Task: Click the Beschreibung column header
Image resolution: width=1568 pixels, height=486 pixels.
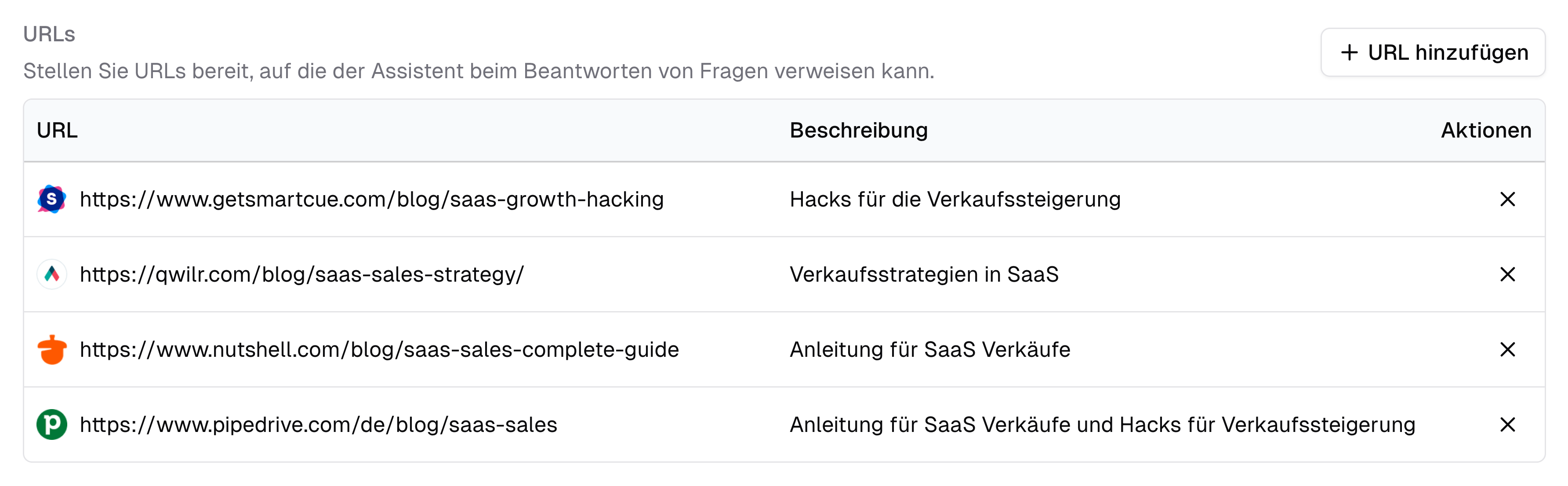Action: coord(860,130)
